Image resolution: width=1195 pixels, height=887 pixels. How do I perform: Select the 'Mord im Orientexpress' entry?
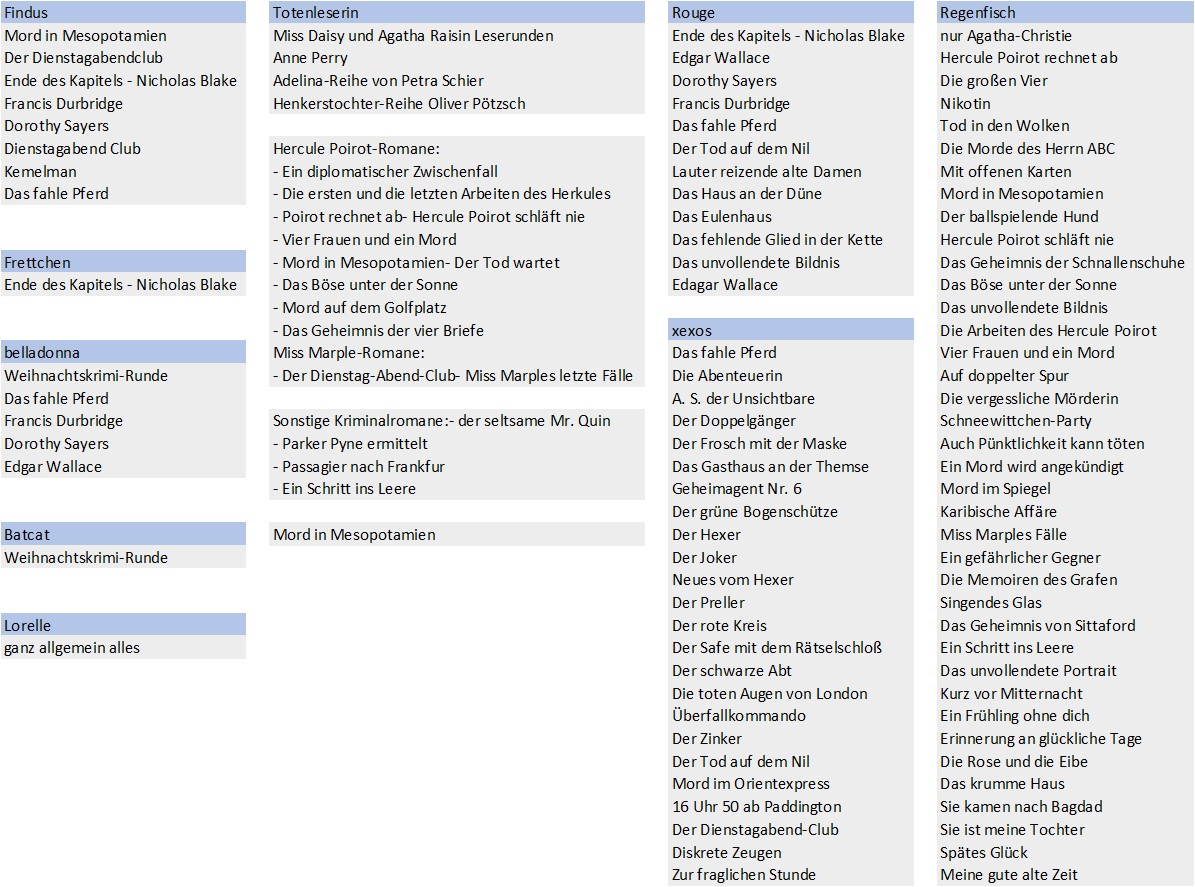pyautogui.click(x=751, y=784)
